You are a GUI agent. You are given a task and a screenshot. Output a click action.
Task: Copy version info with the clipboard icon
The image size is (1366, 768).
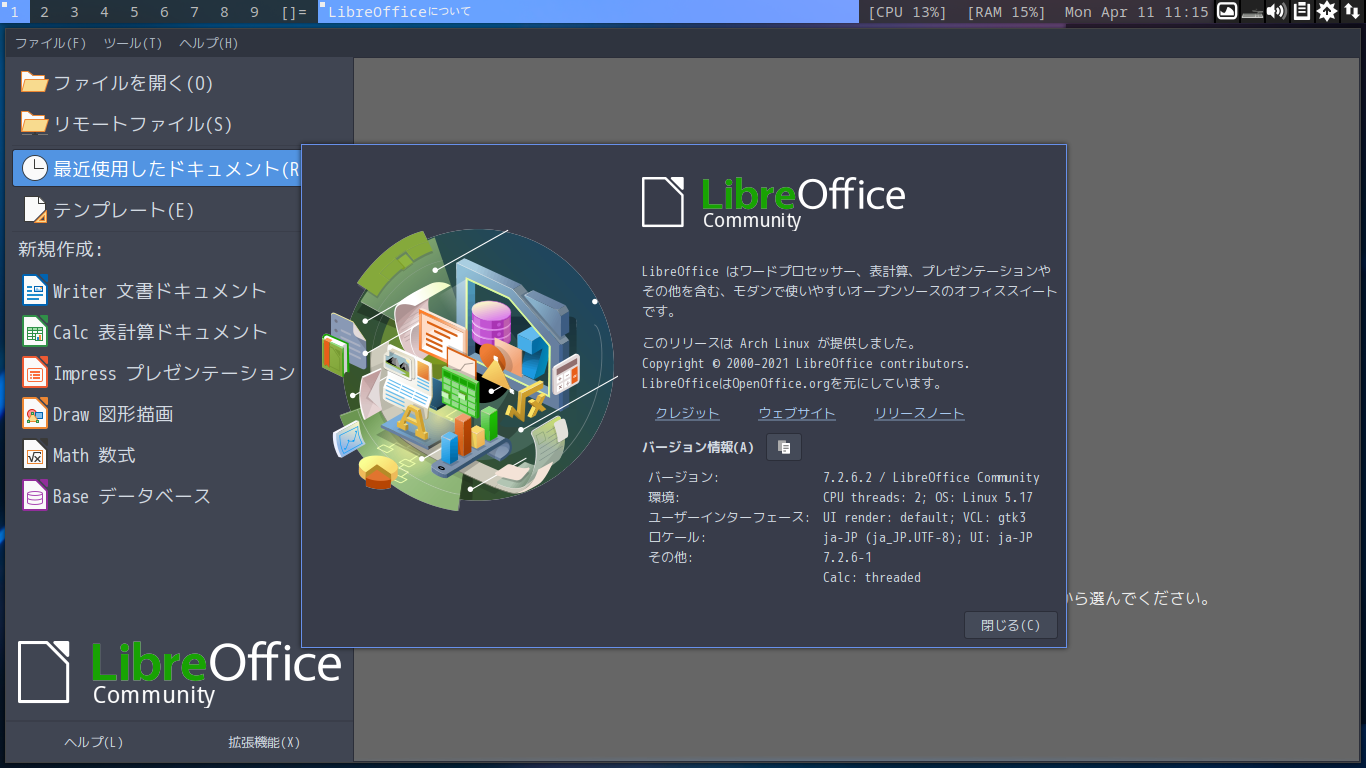[784, 447]
